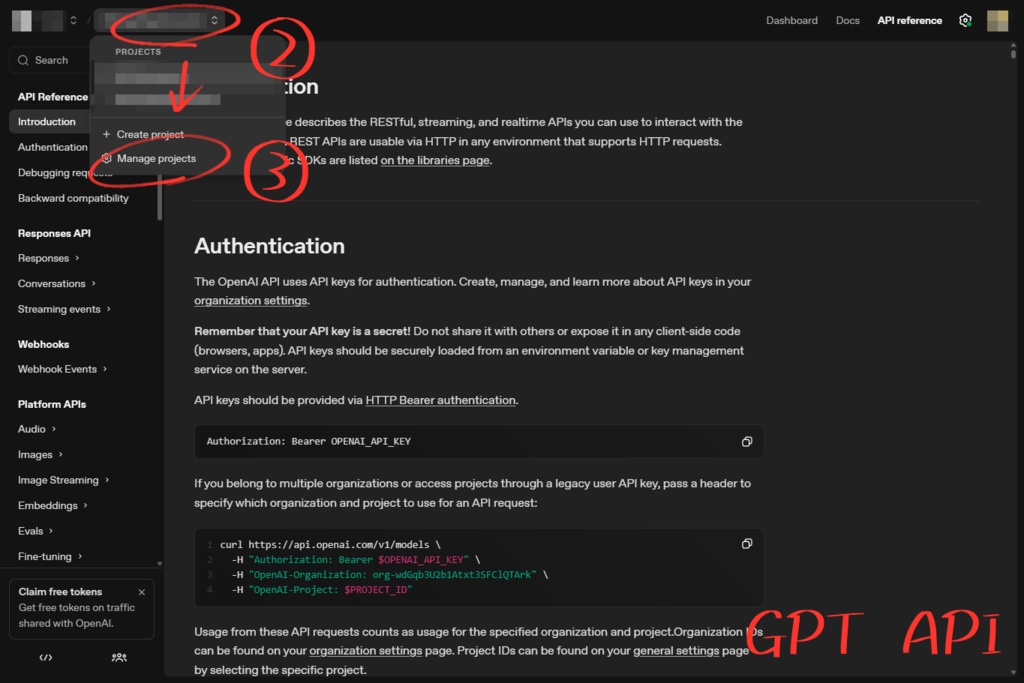This screenshot has width=1024, height=683.
Task: Open Authentication in sidebar
Action: [52, 147]
